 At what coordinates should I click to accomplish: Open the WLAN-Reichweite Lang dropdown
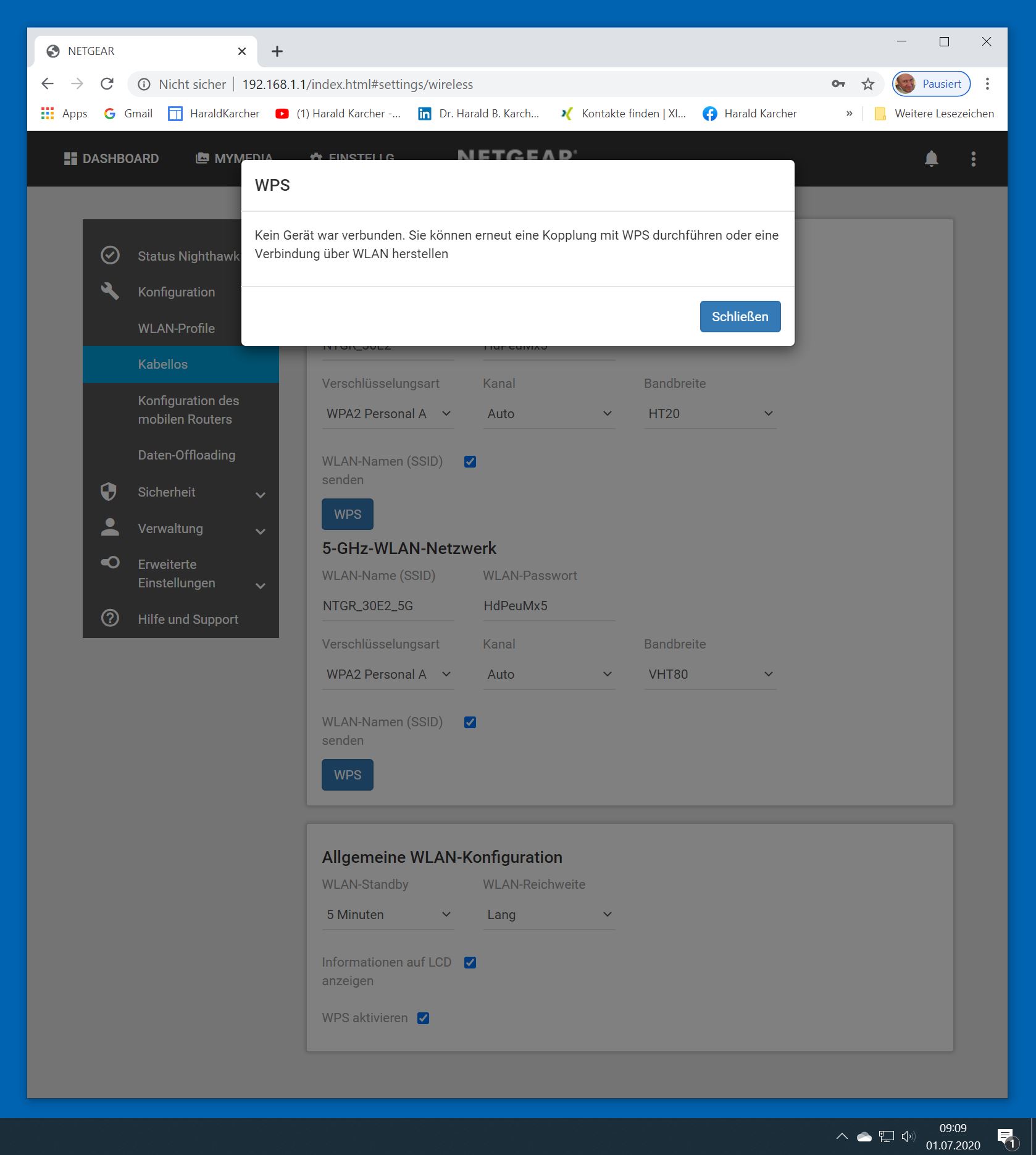[549, 914]
